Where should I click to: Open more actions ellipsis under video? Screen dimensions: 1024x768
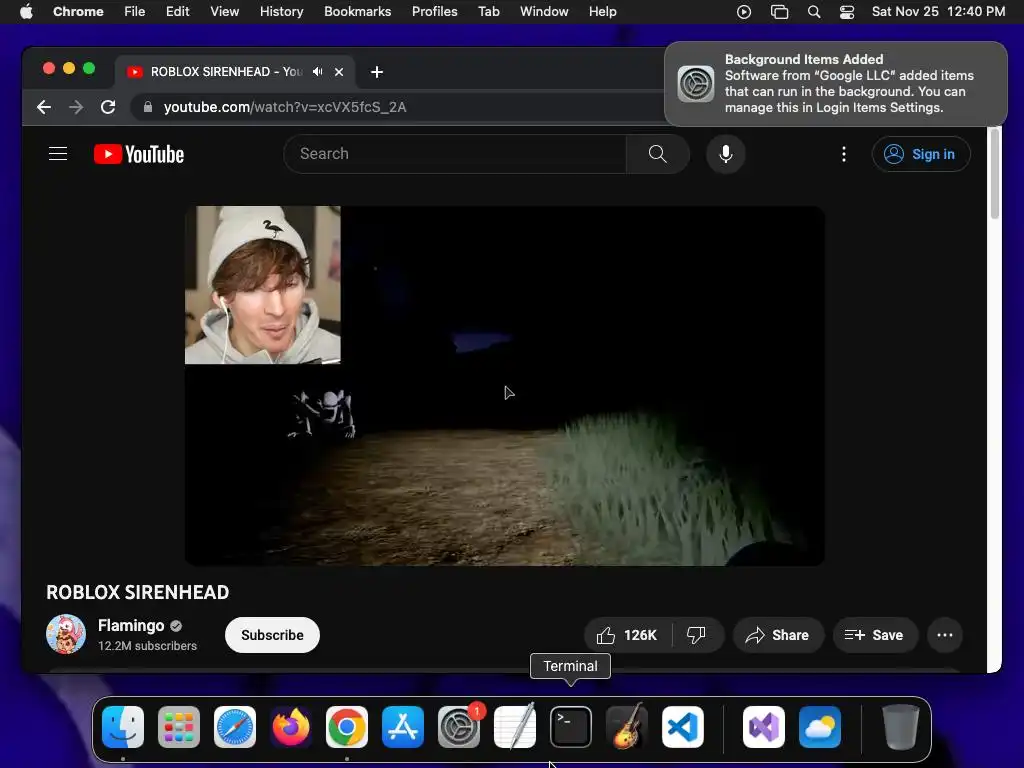click(945, 635)
